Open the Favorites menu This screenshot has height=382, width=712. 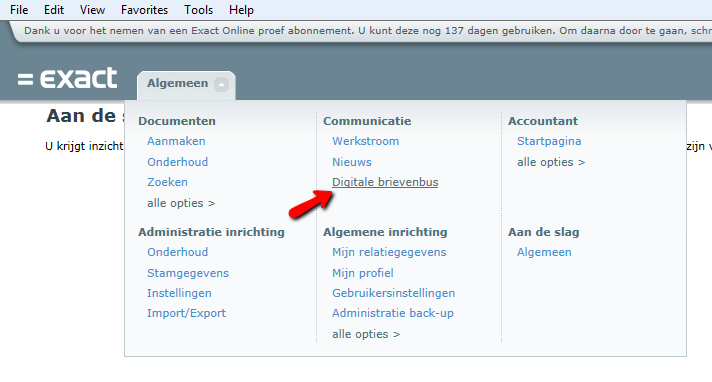pos(144,10)
